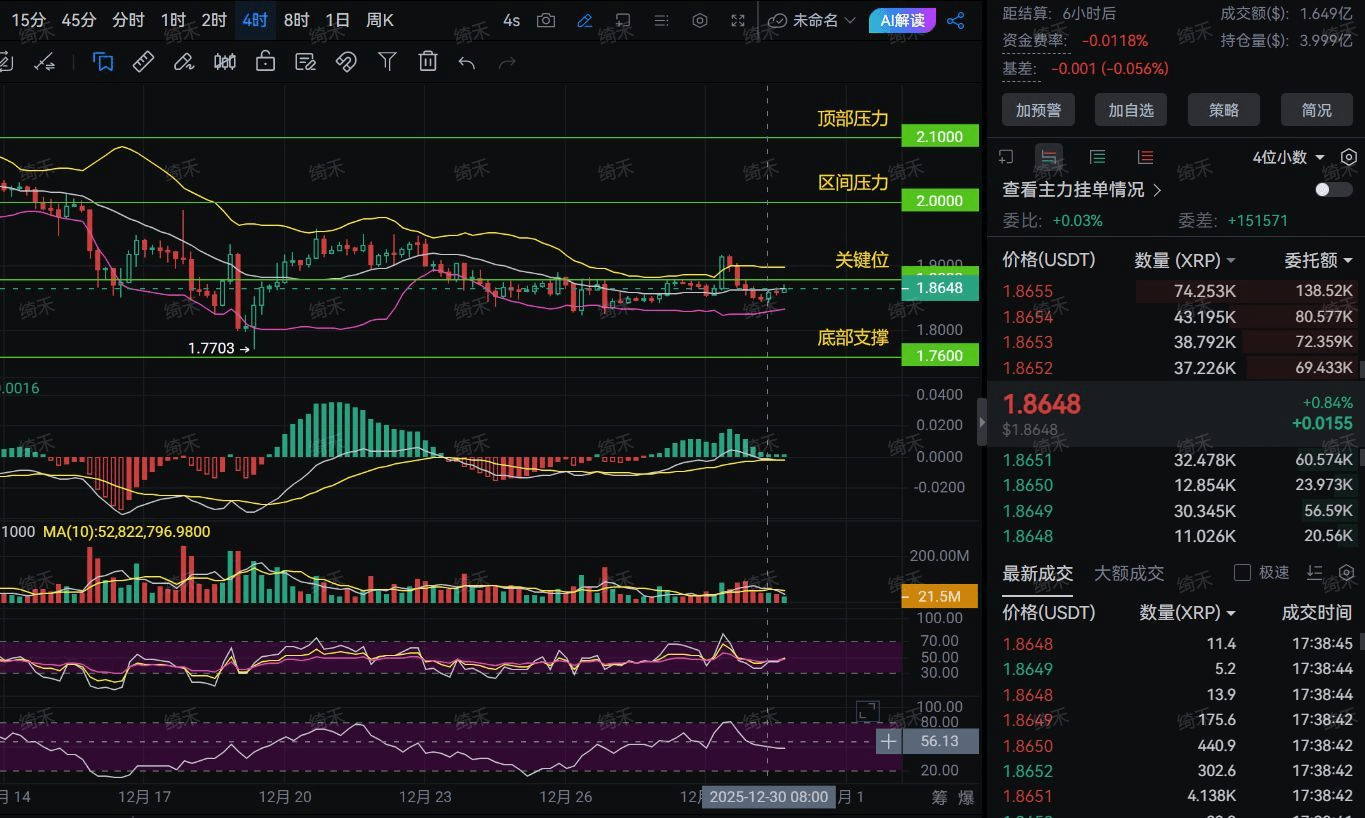Switch to the 1时 timeframe
This screenshot has height=818, width=1365.
click(173, 20)
